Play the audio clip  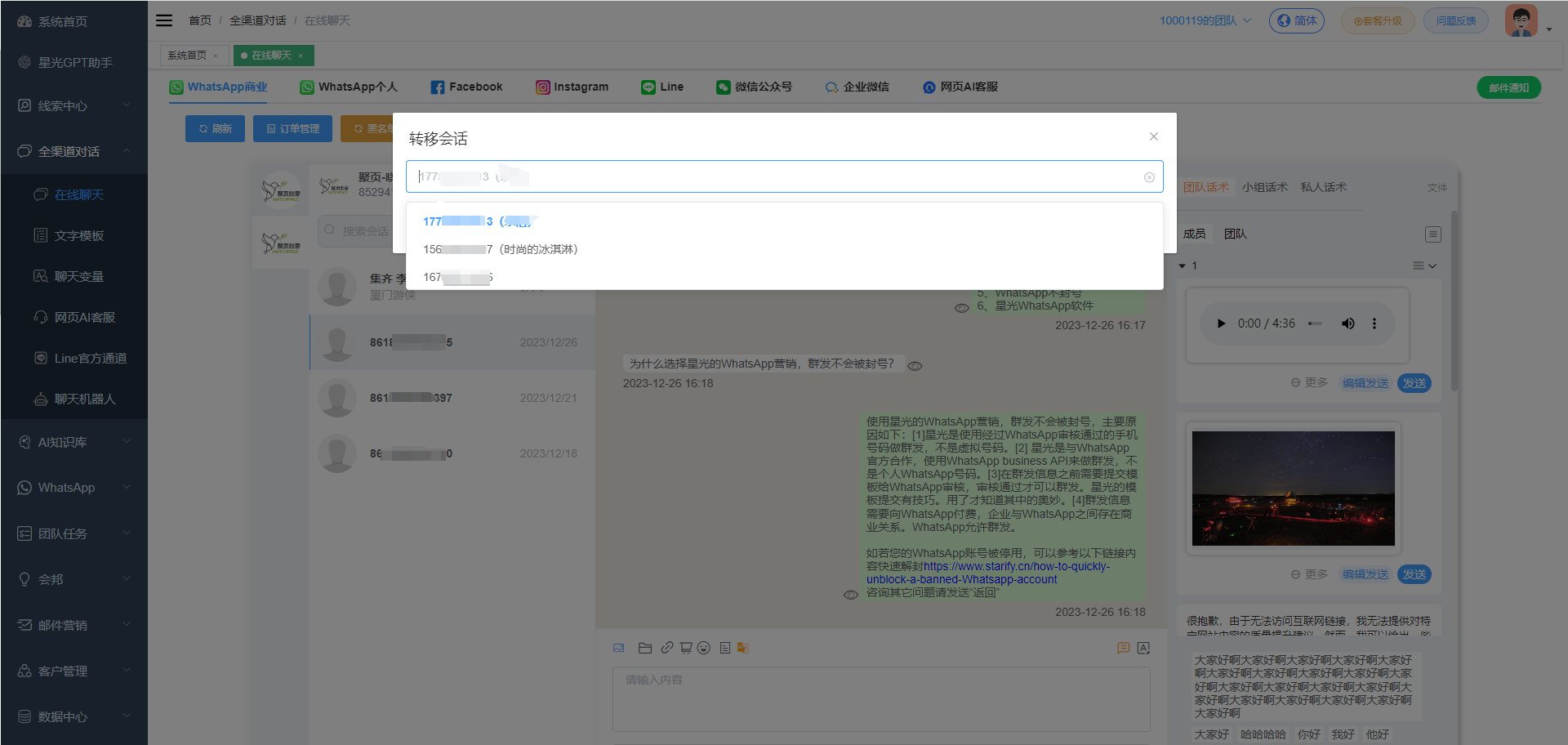point(1221,323)
